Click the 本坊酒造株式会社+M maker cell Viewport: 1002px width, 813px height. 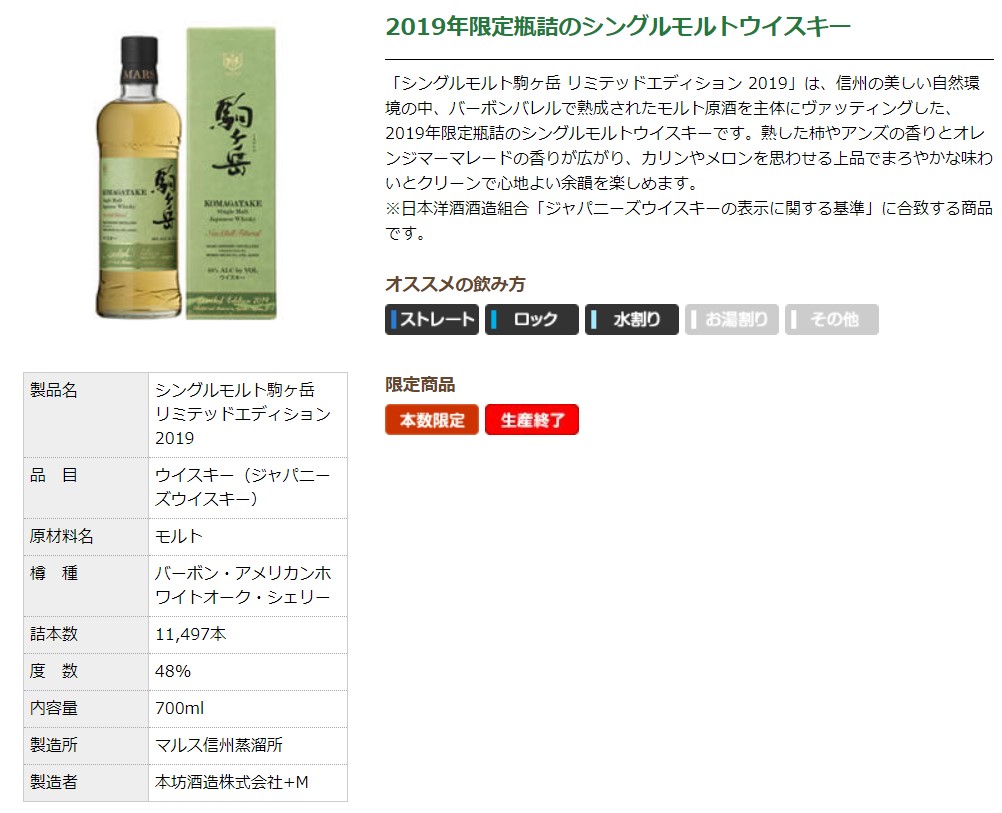(x=248, y=782)
